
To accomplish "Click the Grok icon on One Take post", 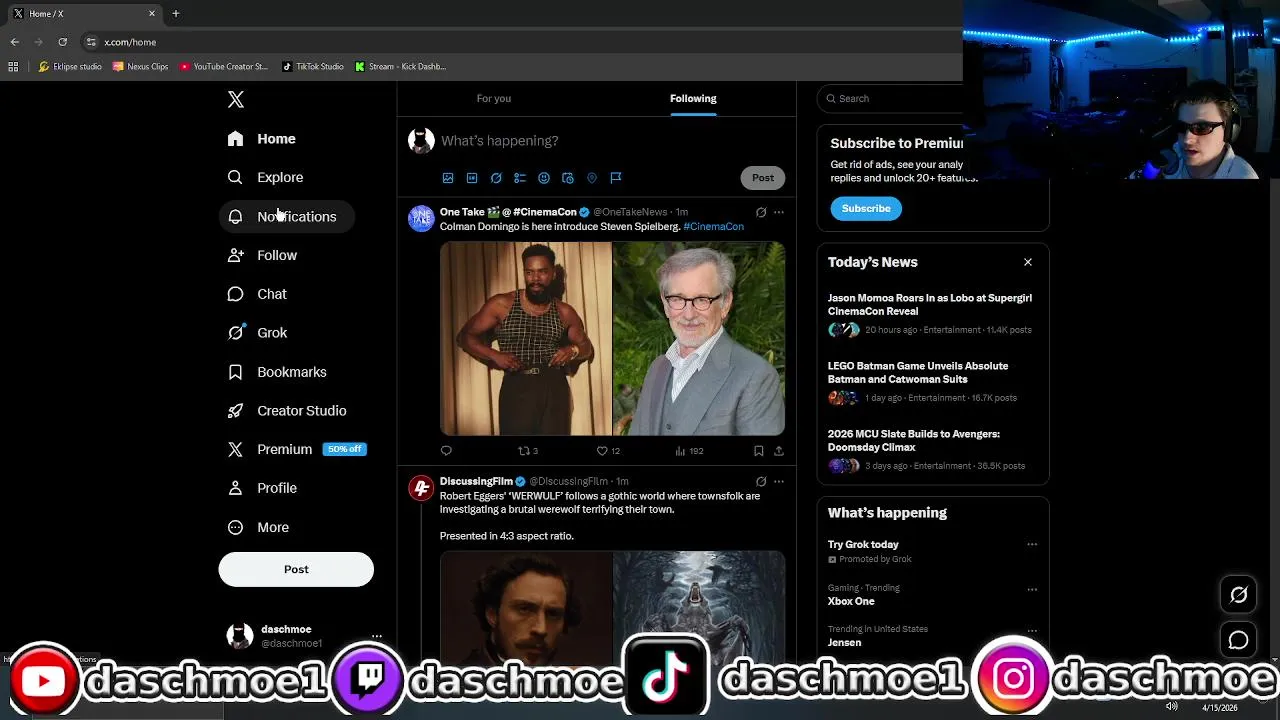I will point(761,212).
